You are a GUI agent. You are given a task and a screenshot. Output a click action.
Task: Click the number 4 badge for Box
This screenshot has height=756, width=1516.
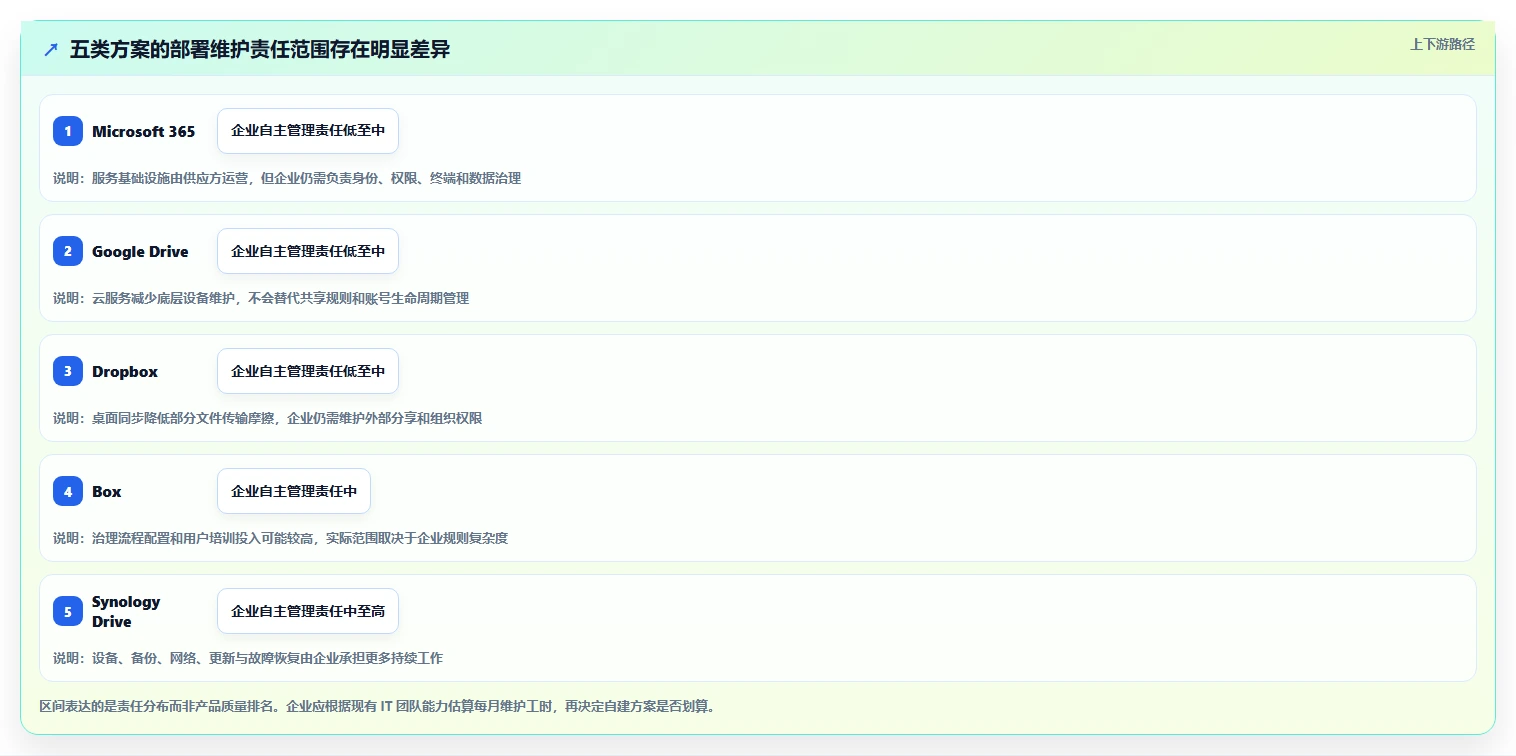click(68, 491)
